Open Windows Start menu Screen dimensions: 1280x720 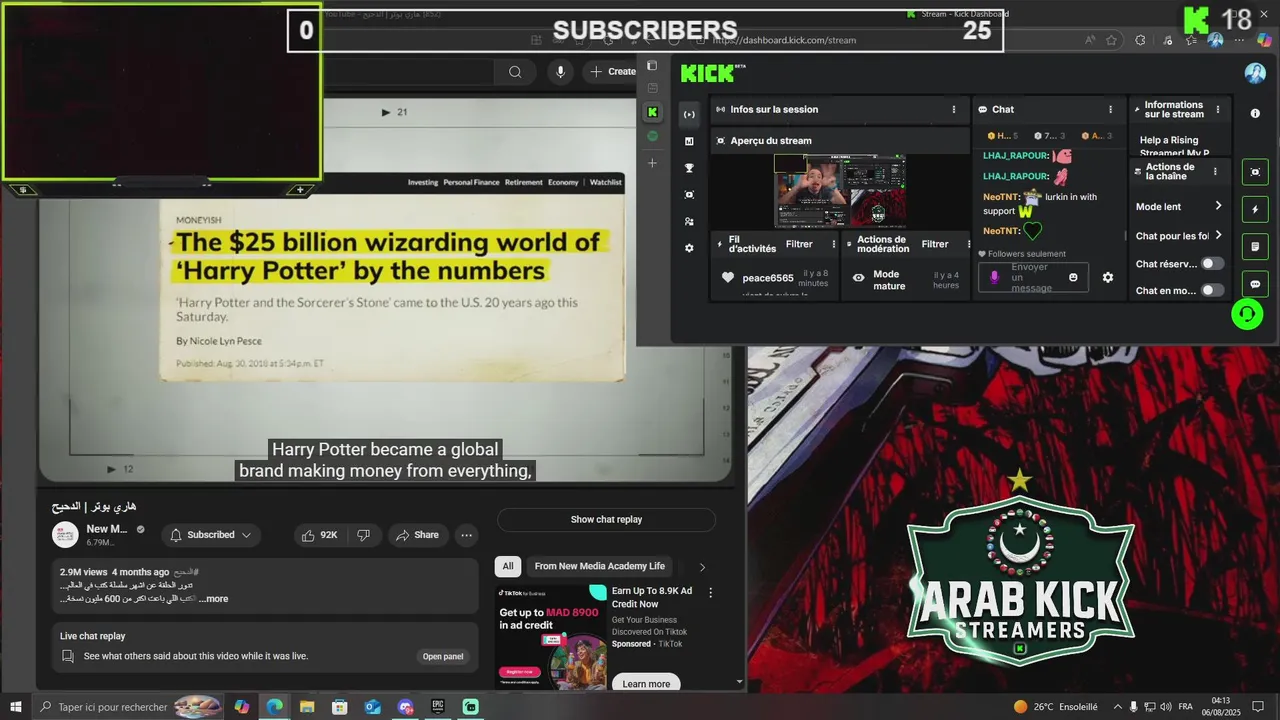(15, 707)
